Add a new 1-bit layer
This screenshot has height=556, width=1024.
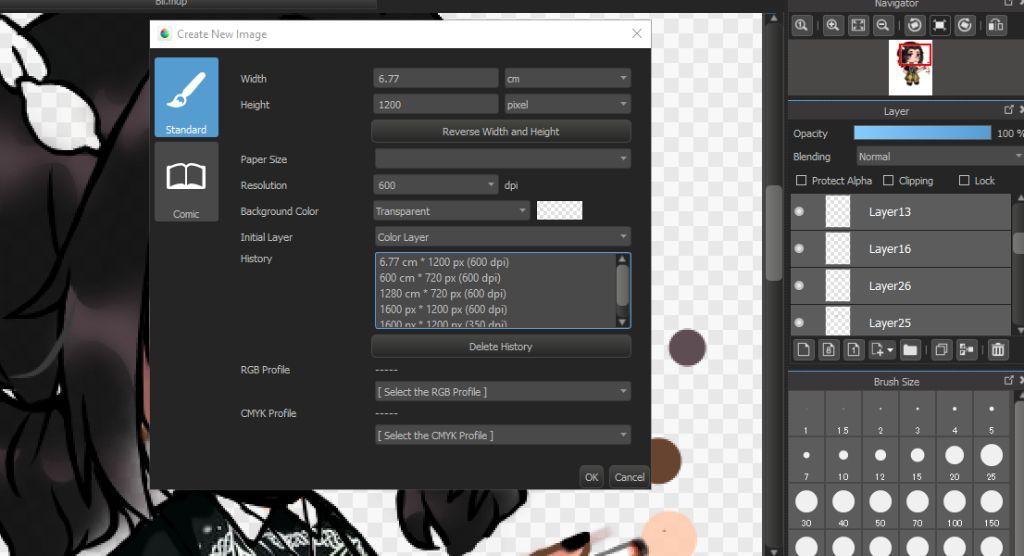pos(853,350)
